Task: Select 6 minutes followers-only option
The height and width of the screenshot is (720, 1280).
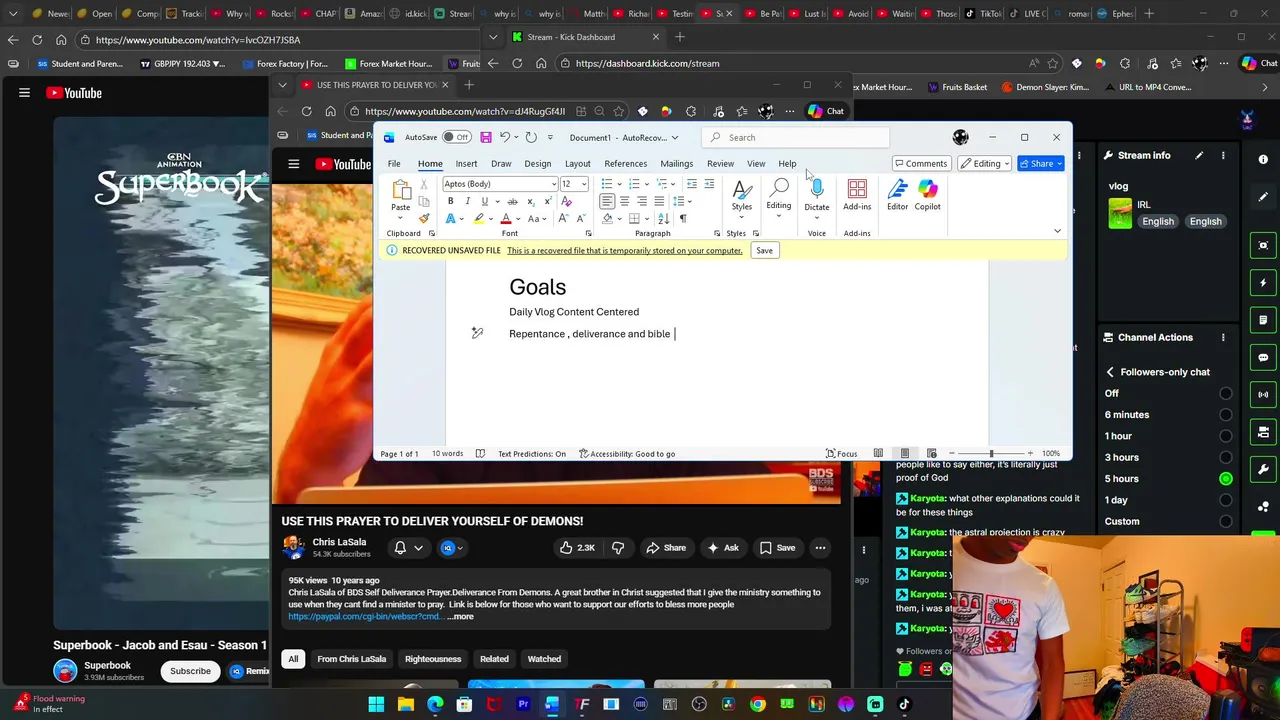Action: tap(1226, 415)
